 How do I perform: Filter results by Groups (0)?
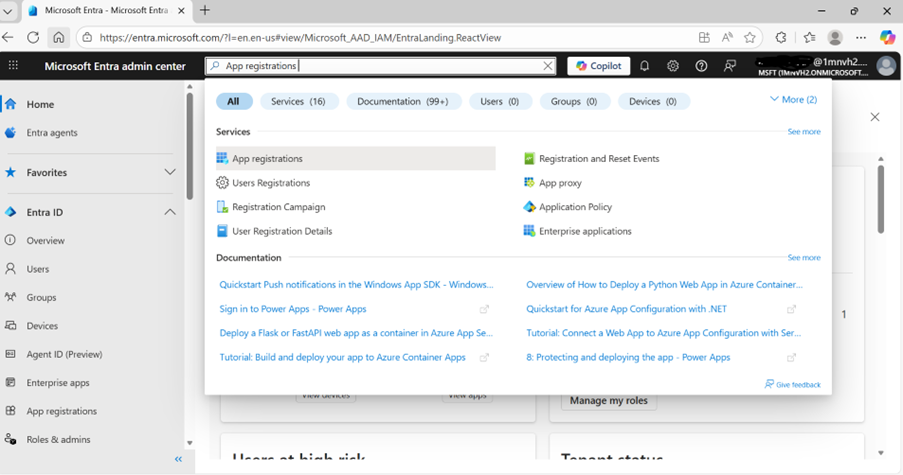574,101
